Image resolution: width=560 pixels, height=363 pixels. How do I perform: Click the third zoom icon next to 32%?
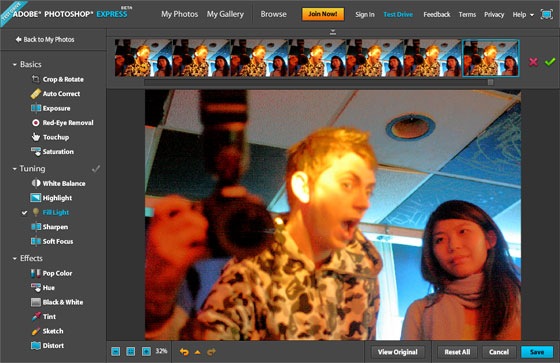tap(146, 352)
